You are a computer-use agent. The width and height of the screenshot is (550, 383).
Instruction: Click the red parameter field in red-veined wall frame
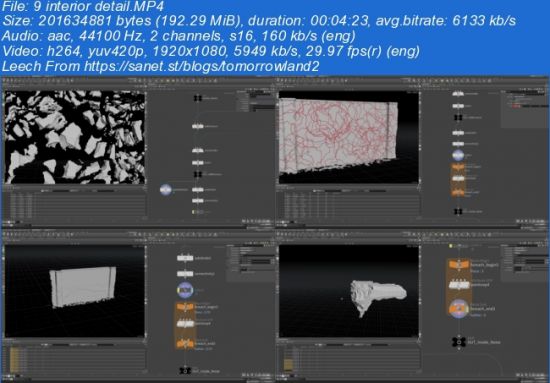pyautogui.click(x=517, y=106)
